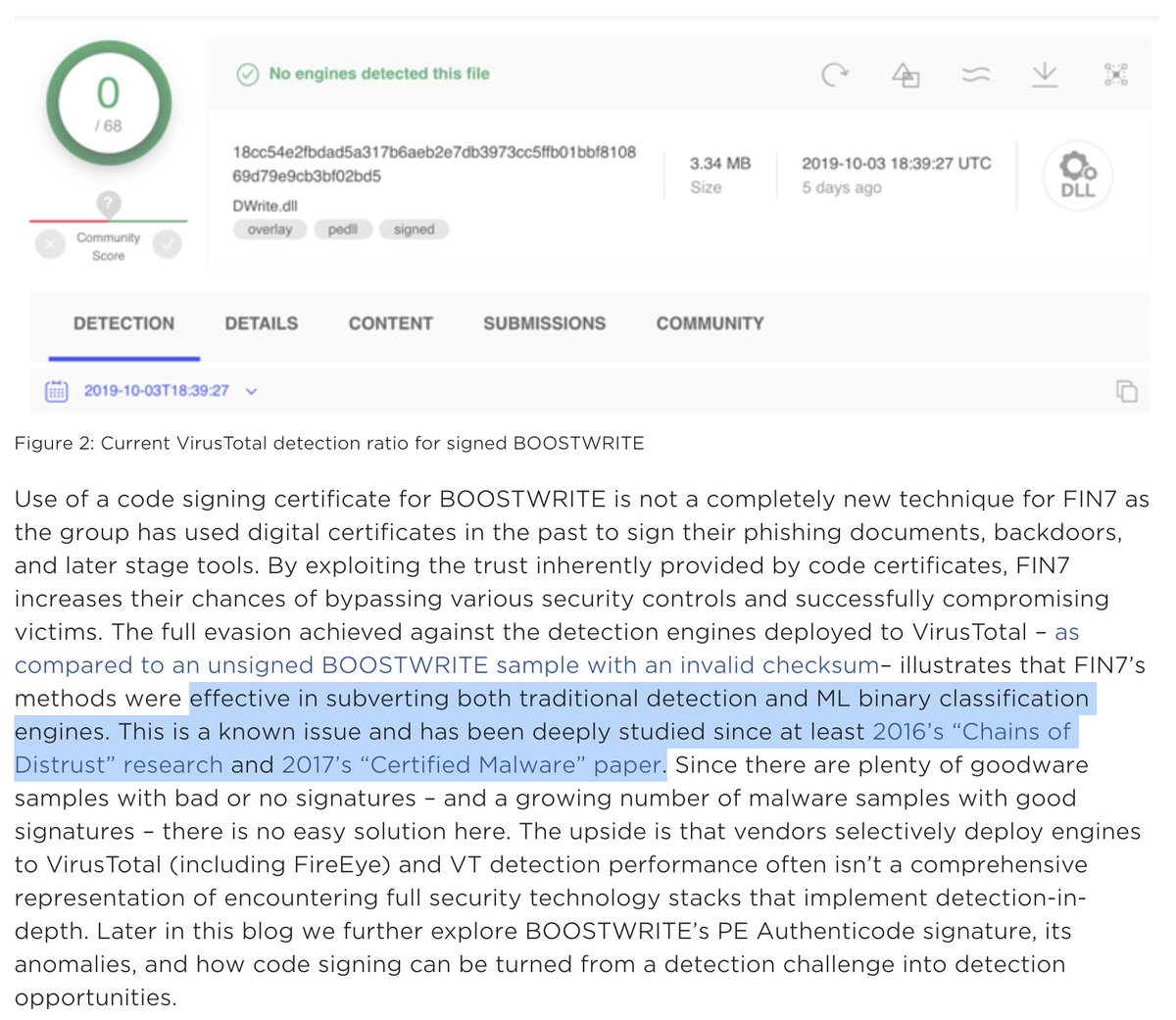Click "No engines detected this file" text
Viewport: 1176px width, 1020px height.
coord(379,73)
